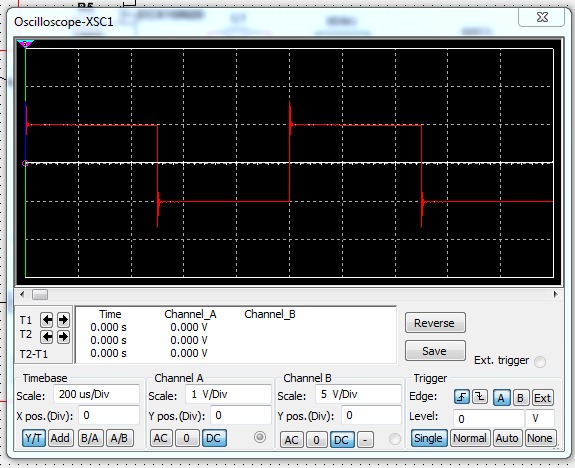Set Channel B coupling to DC
This screenshot has width=575, height=468.
(342, 440)
